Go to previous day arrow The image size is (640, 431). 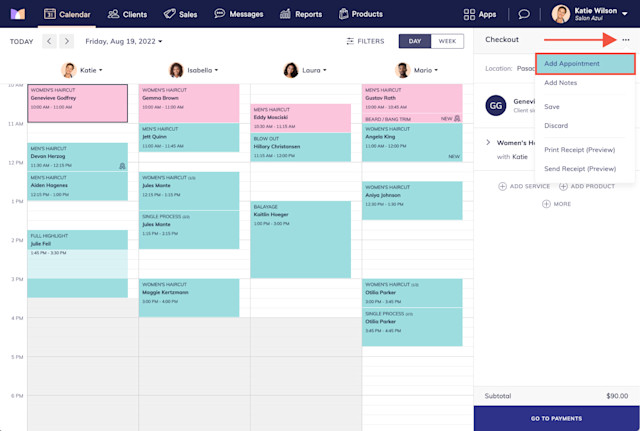pyautogui.click(x=49, y=41)
